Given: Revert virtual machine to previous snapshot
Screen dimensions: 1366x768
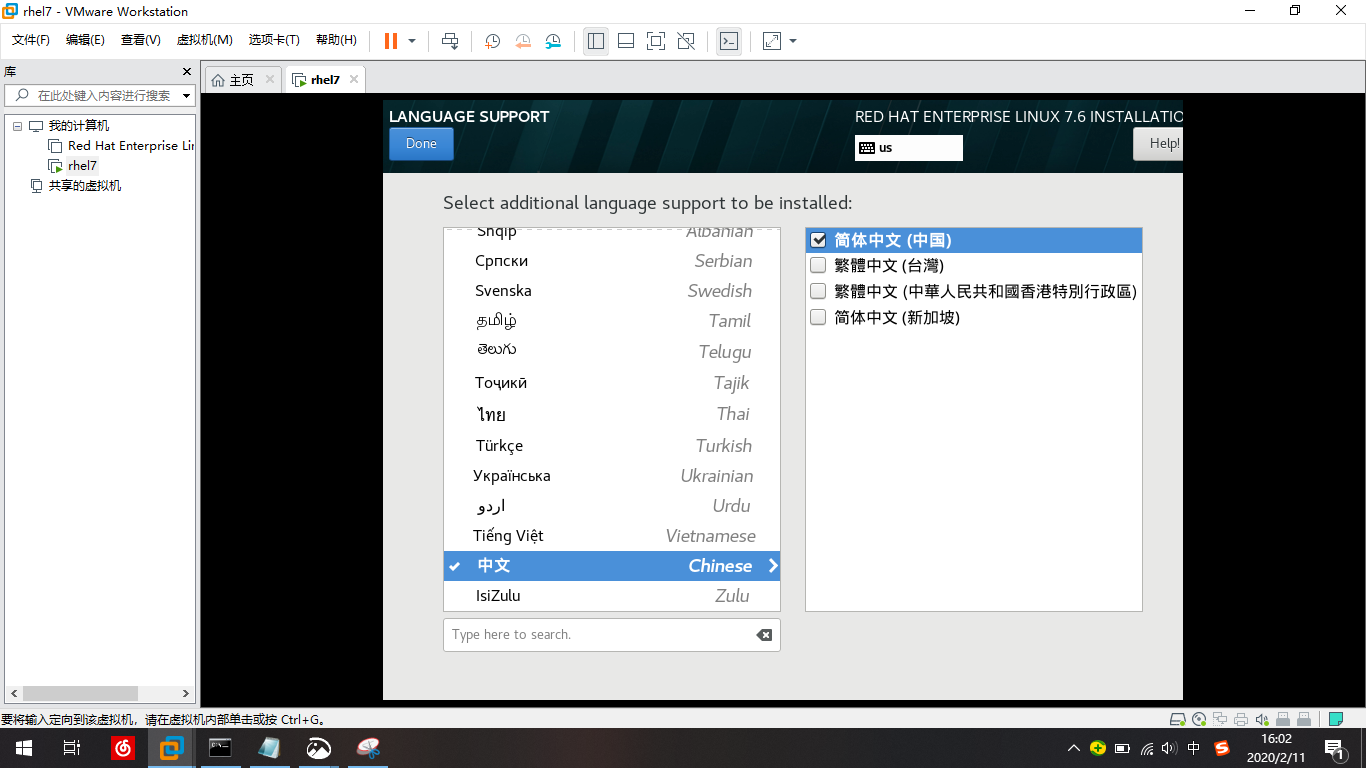Looking at the screenshot, I should pos(523,41).
